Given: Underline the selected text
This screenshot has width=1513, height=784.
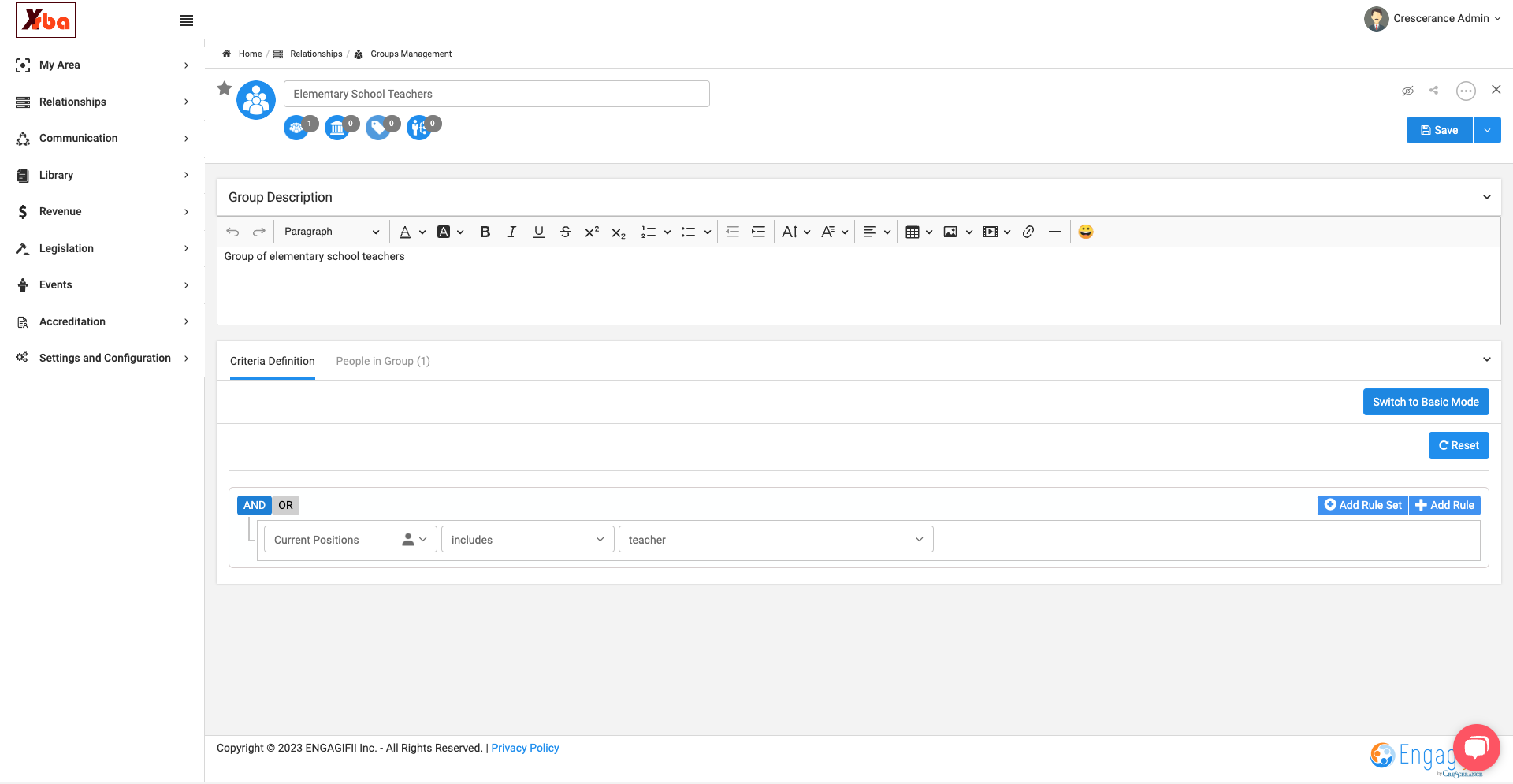Looking at the screenshot, I should (539, 232).
